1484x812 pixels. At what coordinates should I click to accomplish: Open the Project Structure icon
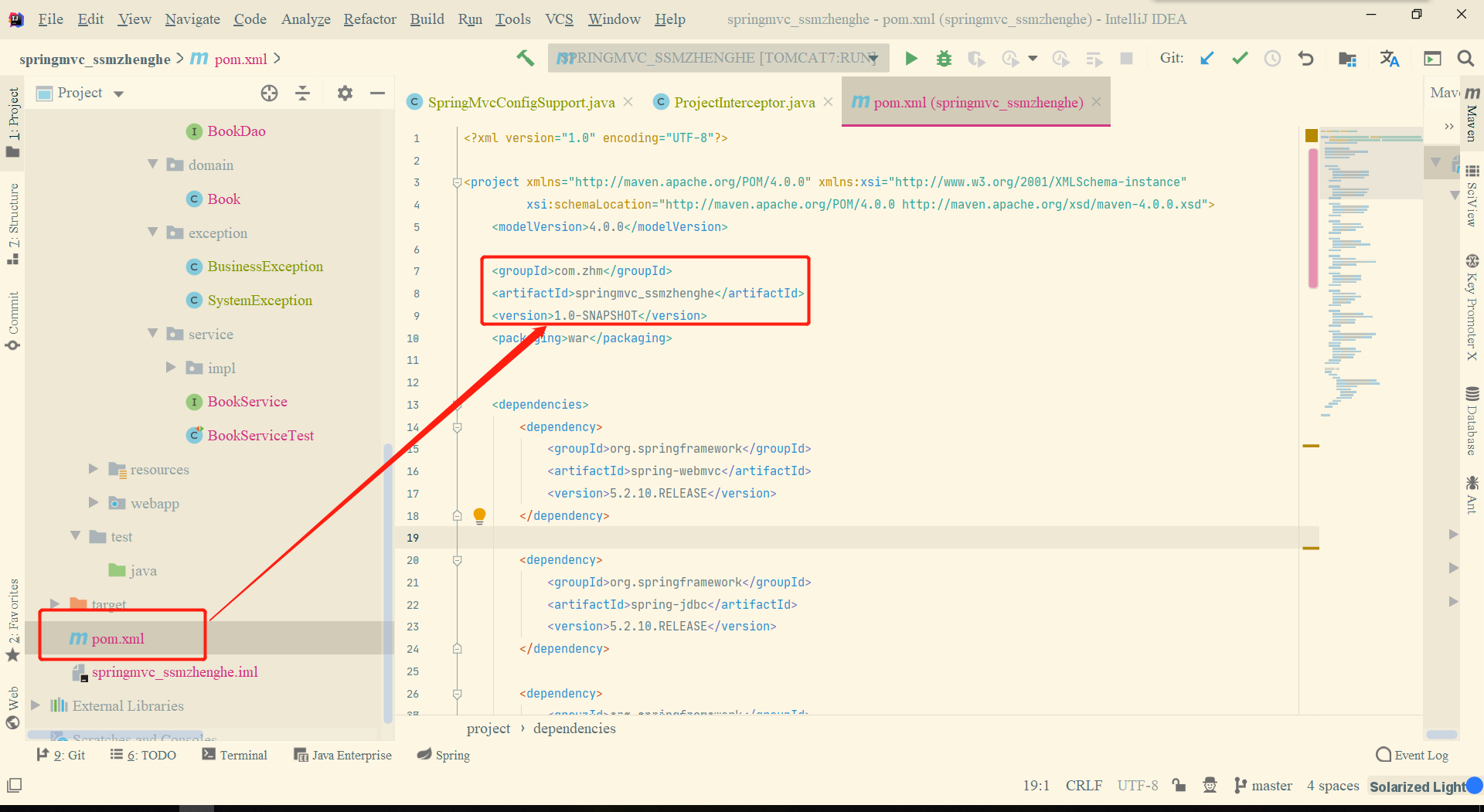1347,59
